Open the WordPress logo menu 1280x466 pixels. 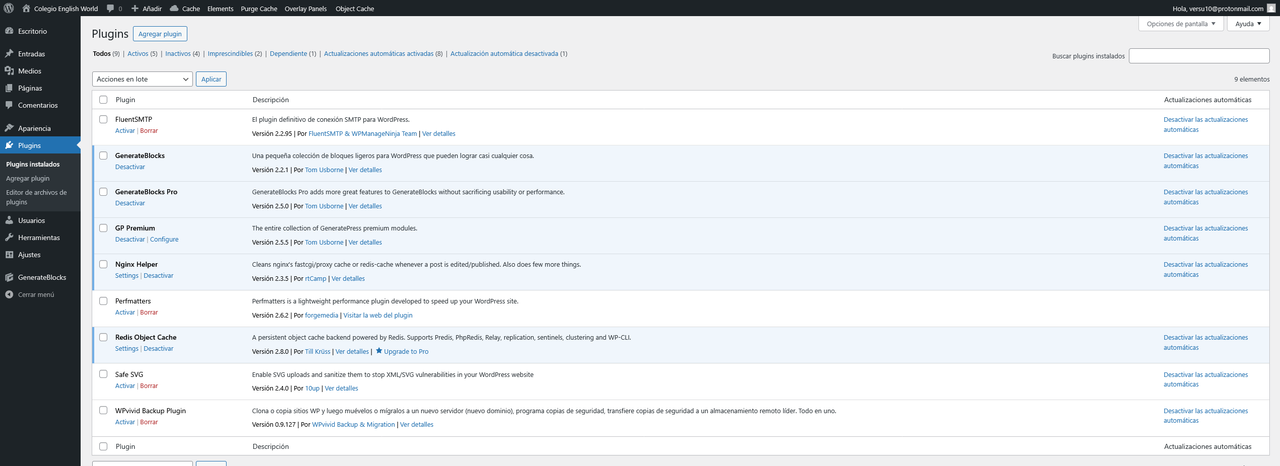tap(9, 8)
